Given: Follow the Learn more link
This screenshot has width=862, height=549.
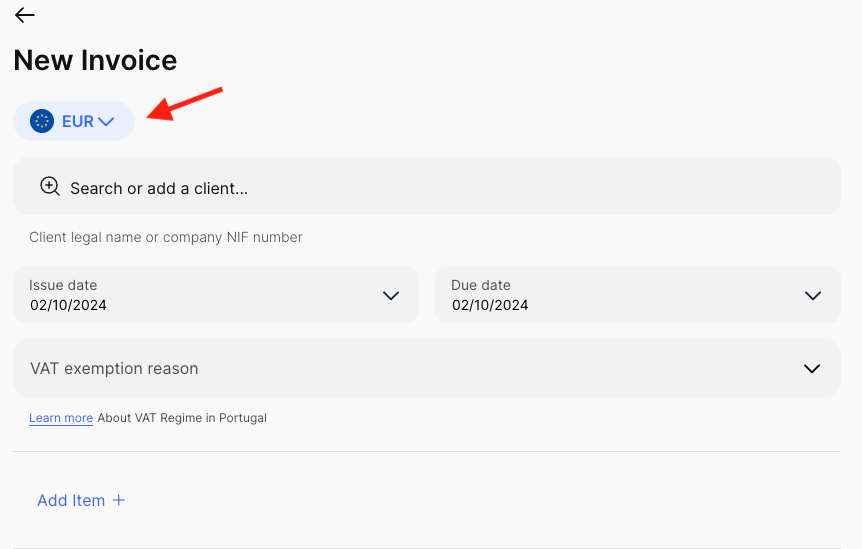Looking at the screenshot, I should pyautogui.click(x=61, y=418).
